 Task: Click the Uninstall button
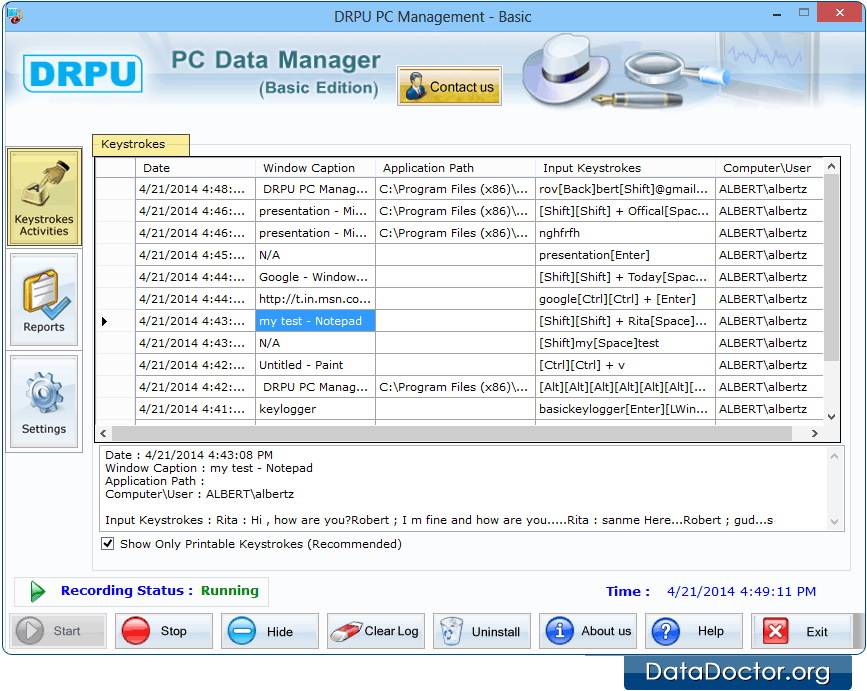pyautogui.click(x=482, y=631)
